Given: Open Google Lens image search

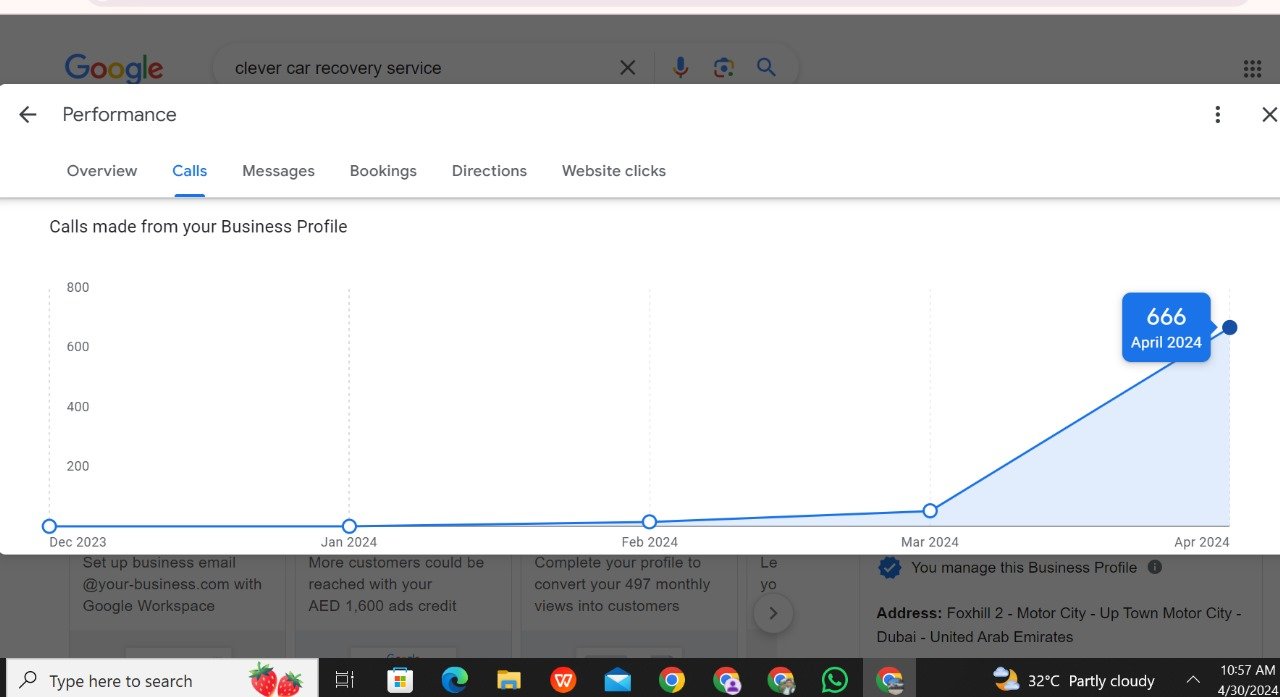Looking at the screenshot, I should pos(723,68).
